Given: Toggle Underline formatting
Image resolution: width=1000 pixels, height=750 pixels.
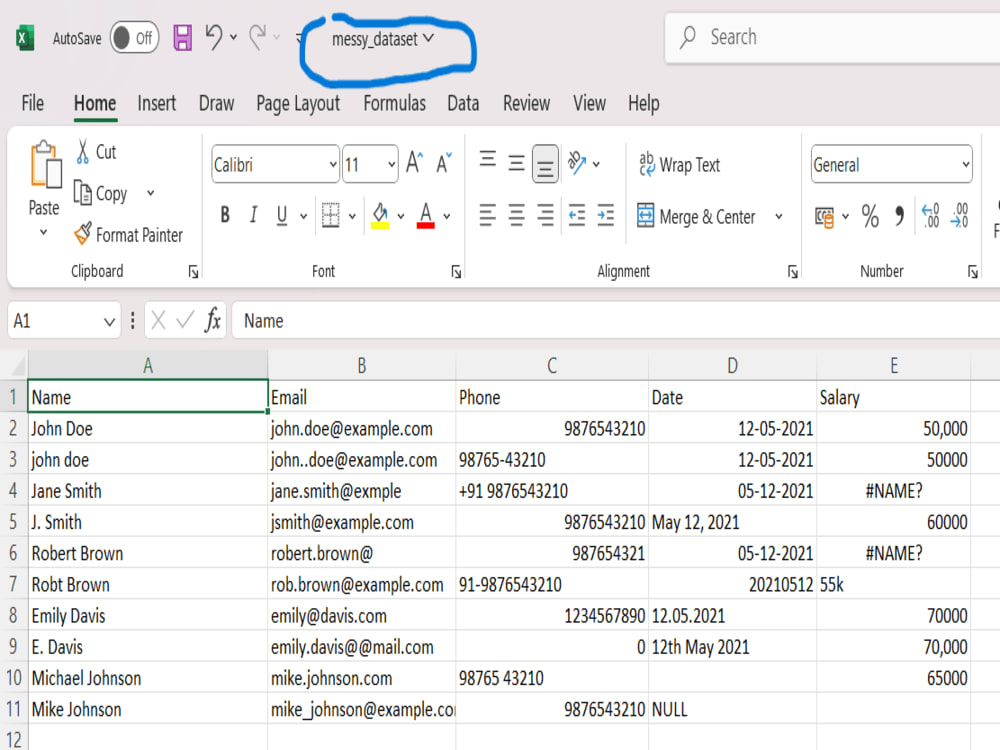Looking at the screenshot, I should coord(282,215).
